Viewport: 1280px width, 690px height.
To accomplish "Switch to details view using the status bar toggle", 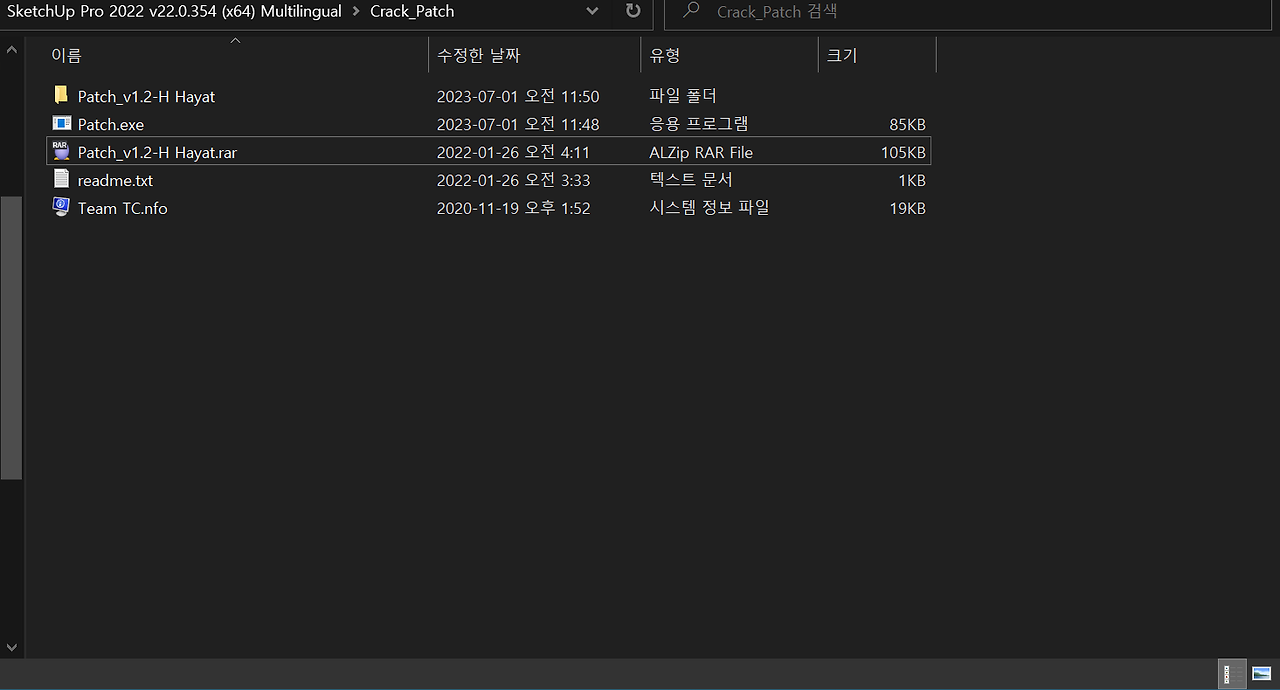I will [x=1232, y=674].
